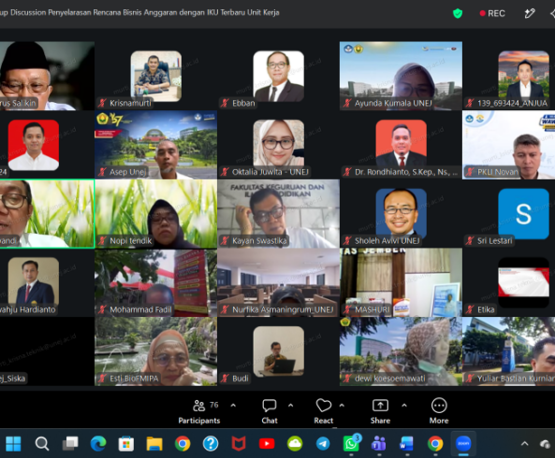Click the Windows Start button

[13, 443]
